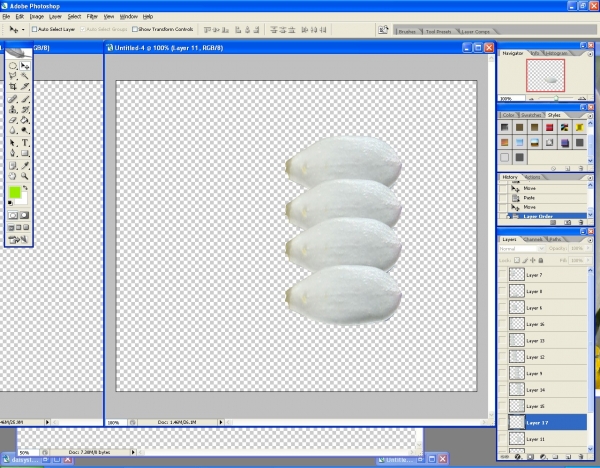Select the Crop tool
Image resolution: width=600 pixels, height=468 pixels.
click(x=13, y=86)
